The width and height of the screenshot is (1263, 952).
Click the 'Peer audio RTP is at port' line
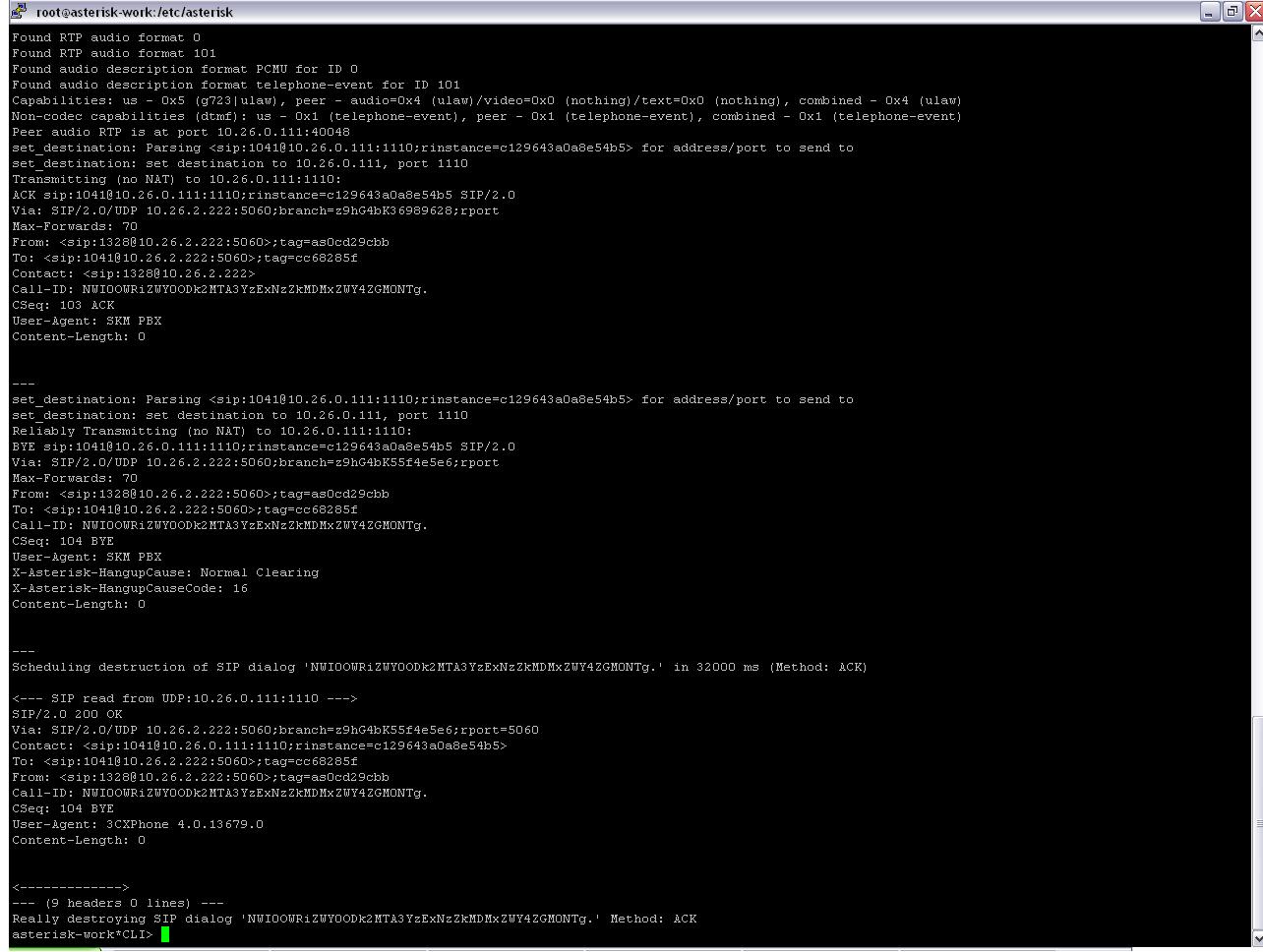click(181, 132)
